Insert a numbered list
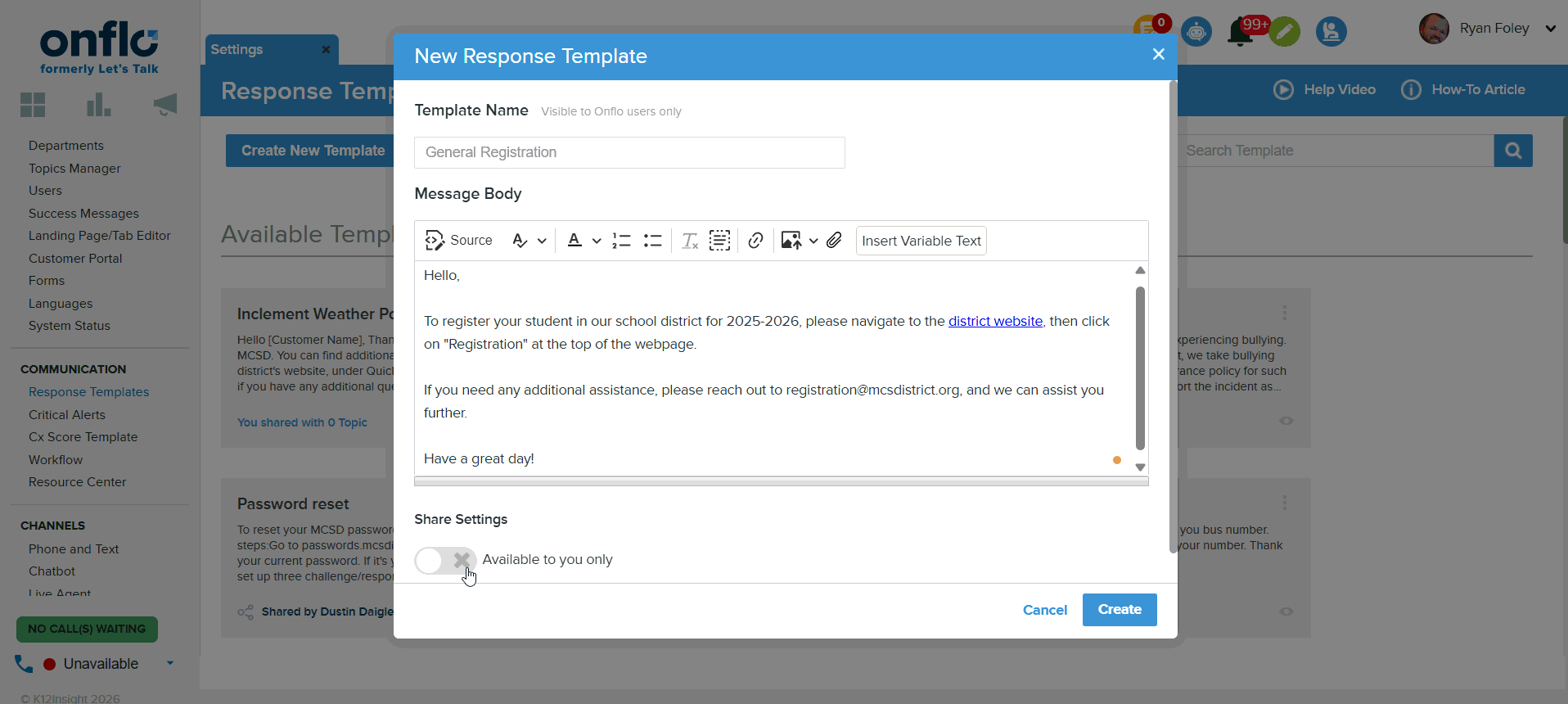1568x704 pixels. pos(622,241)
